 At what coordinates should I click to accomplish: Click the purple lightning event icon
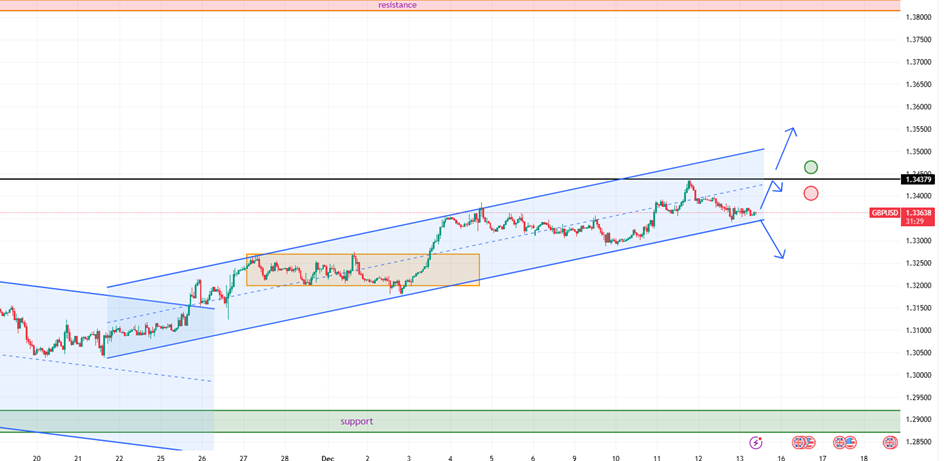tap(755, 442)
